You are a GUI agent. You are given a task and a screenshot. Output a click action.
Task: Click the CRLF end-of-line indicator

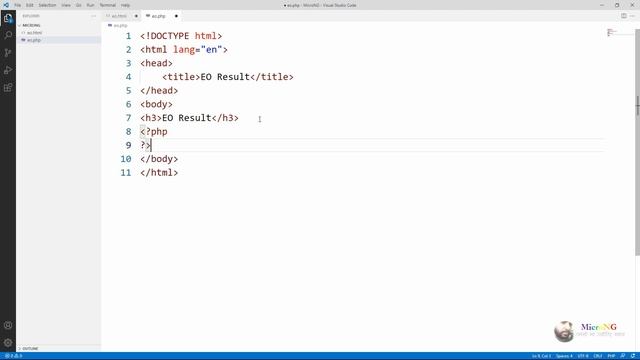[x=598, y=356]
